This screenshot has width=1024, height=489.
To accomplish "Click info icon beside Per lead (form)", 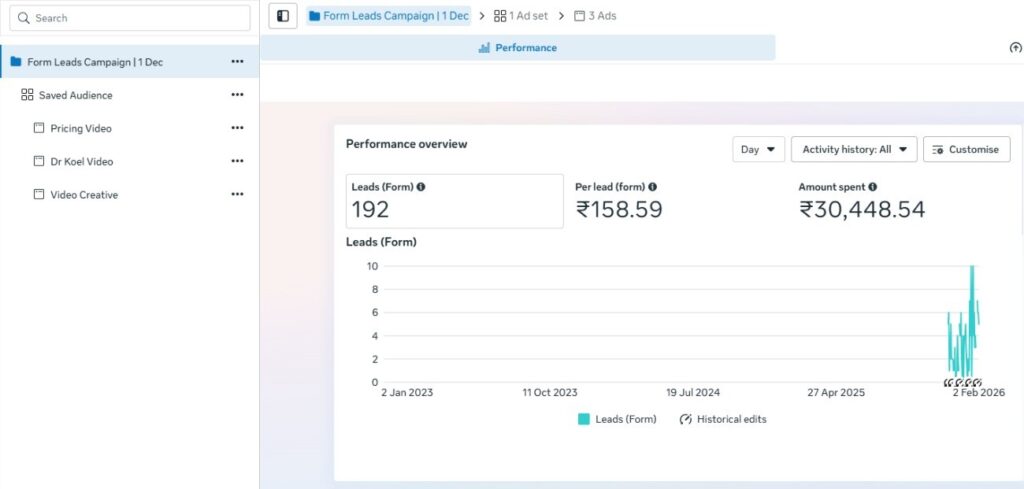I will tap(653, 187).
